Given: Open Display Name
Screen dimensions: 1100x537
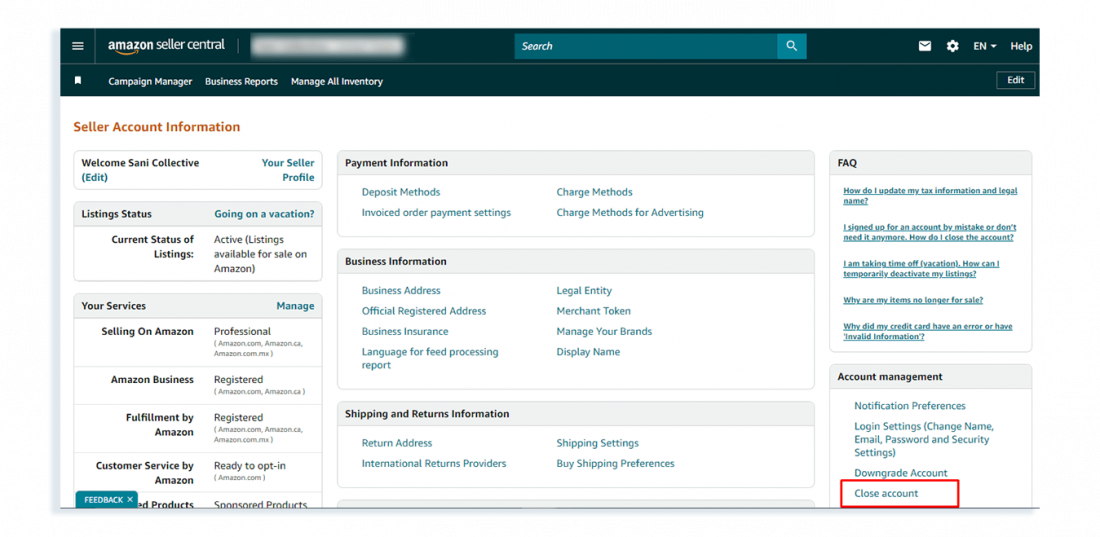Looking at the screenshot, I should (588, 352).
